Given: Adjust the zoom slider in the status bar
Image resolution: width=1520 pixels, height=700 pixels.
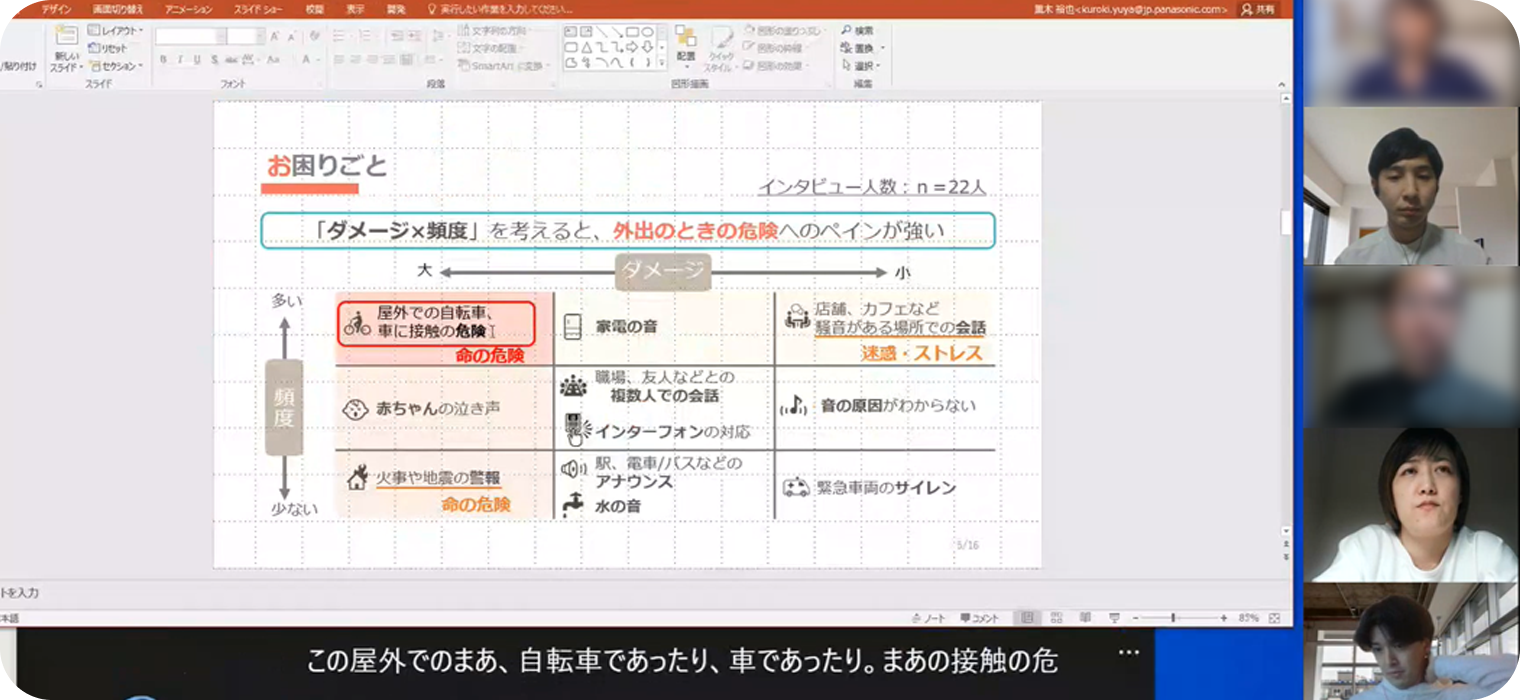Looking at the screenshot, I should [x=1173, y=617].
